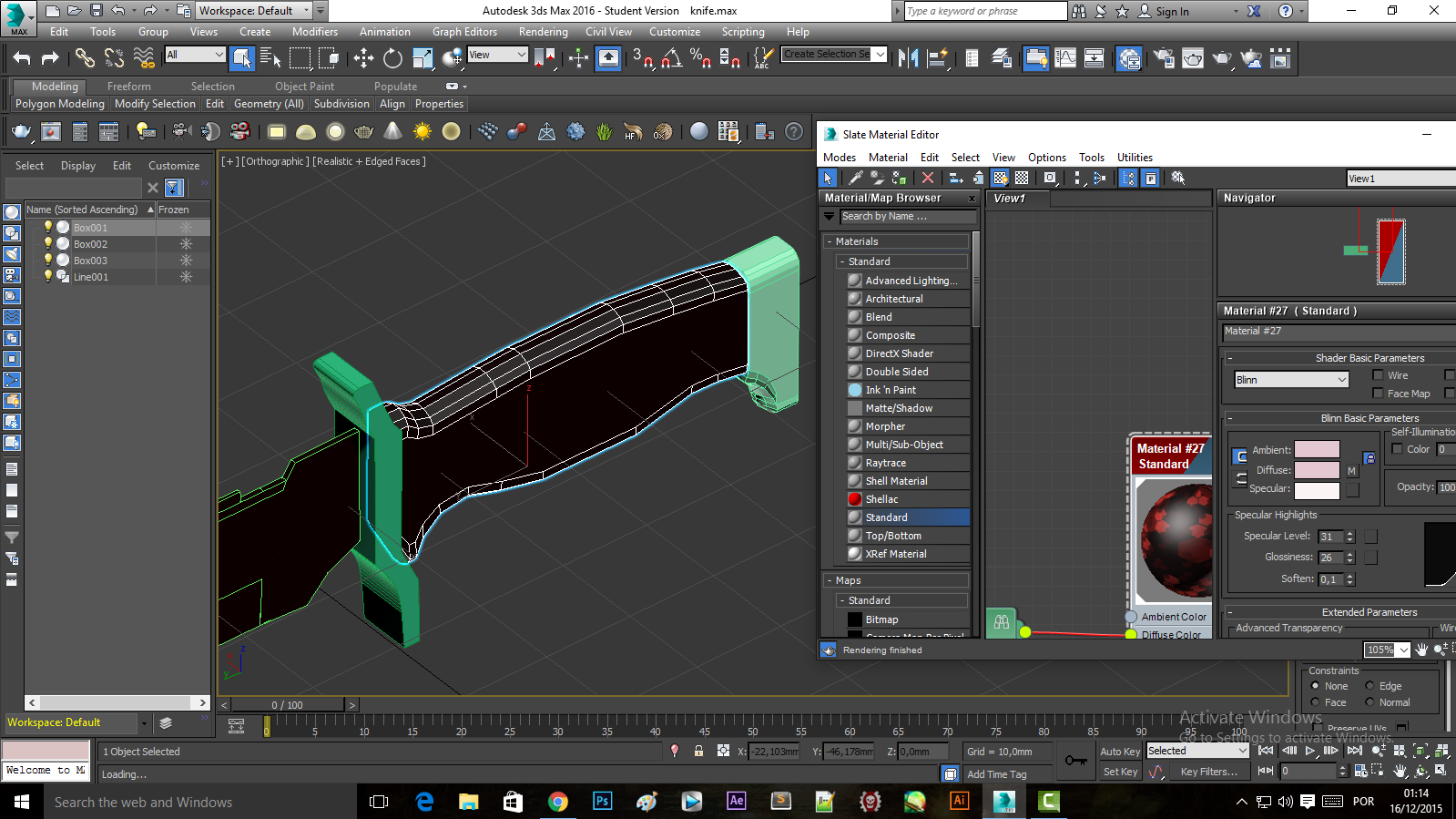Enable the Self-Illumination Color checkbox
The width and height of the screenshot is (1456, 819).
pyautogui.click(x=1397, y=448)
